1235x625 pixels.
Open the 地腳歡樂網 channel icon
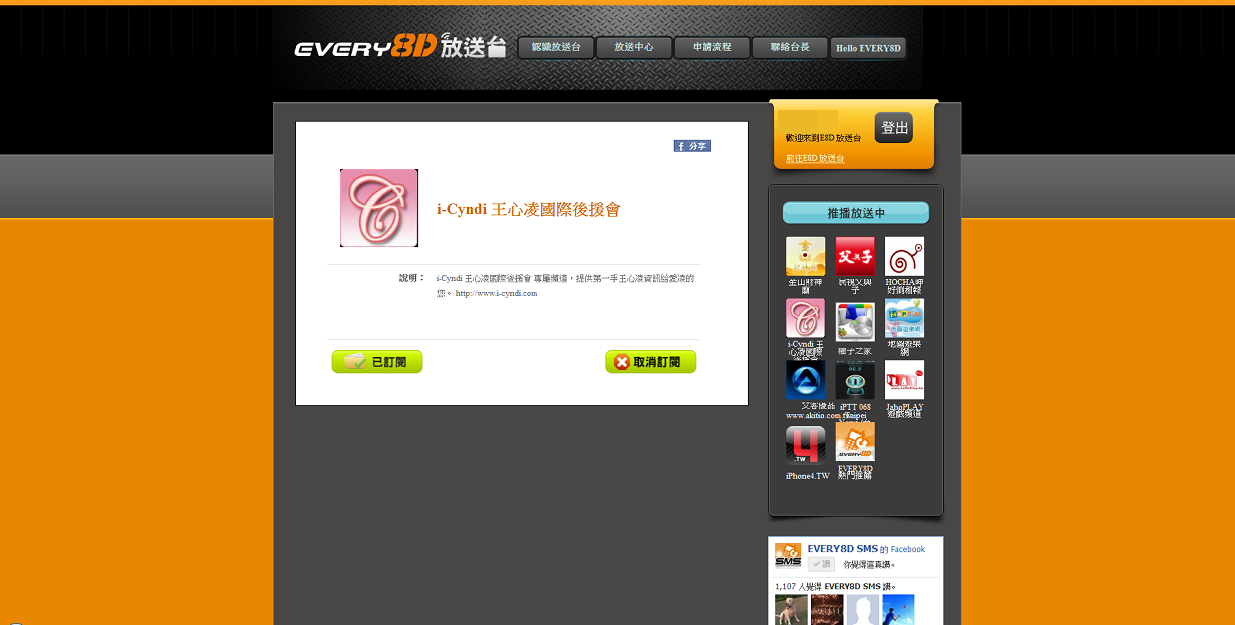coord(904,319)
